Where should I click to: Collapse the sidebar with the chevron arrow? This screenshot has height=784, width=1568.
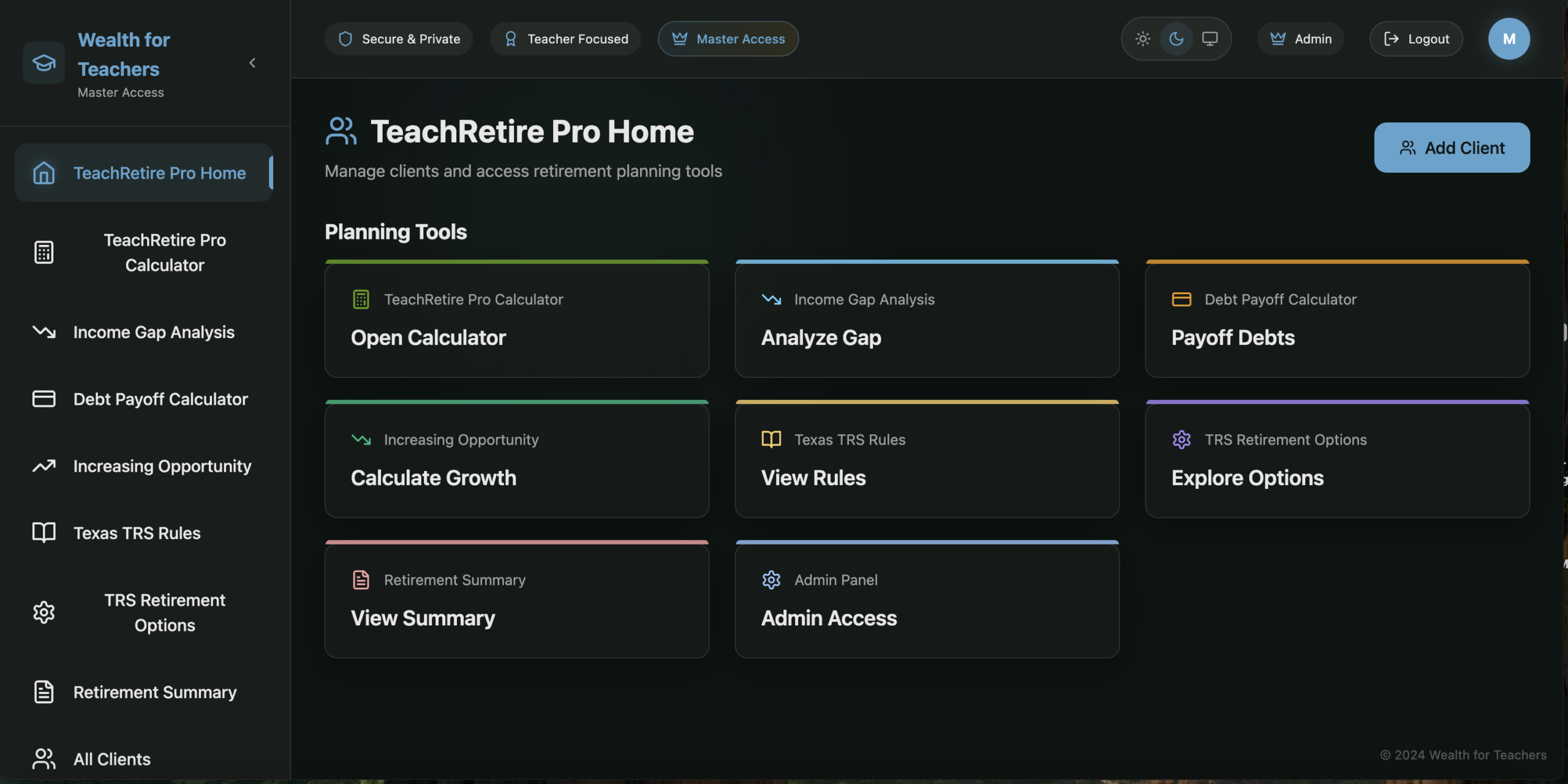[252, 62]
